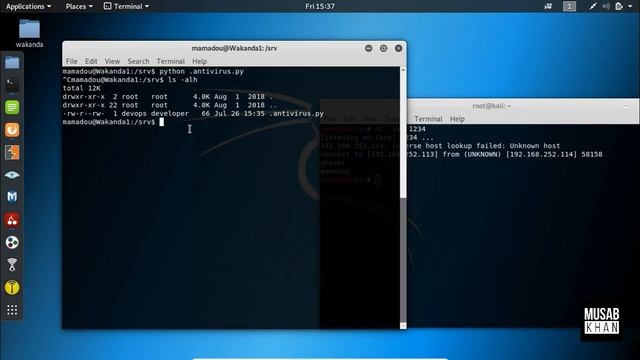Click the 'ls -alh' command text
This screenshot has width=640, height=360.
click(x=182, y=80)
